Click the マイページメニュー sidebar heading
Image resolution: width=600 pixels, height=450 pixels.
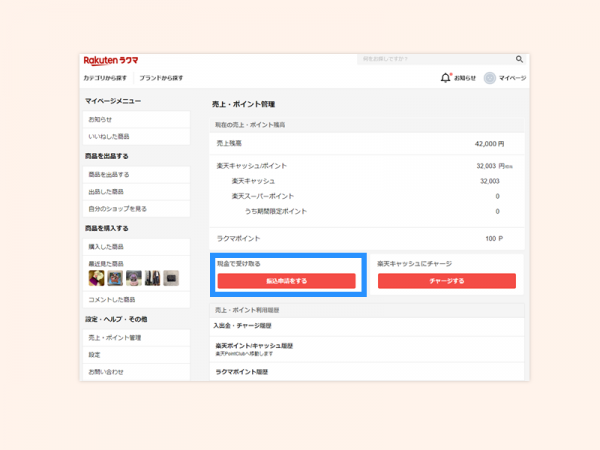[x=113, y=101]
